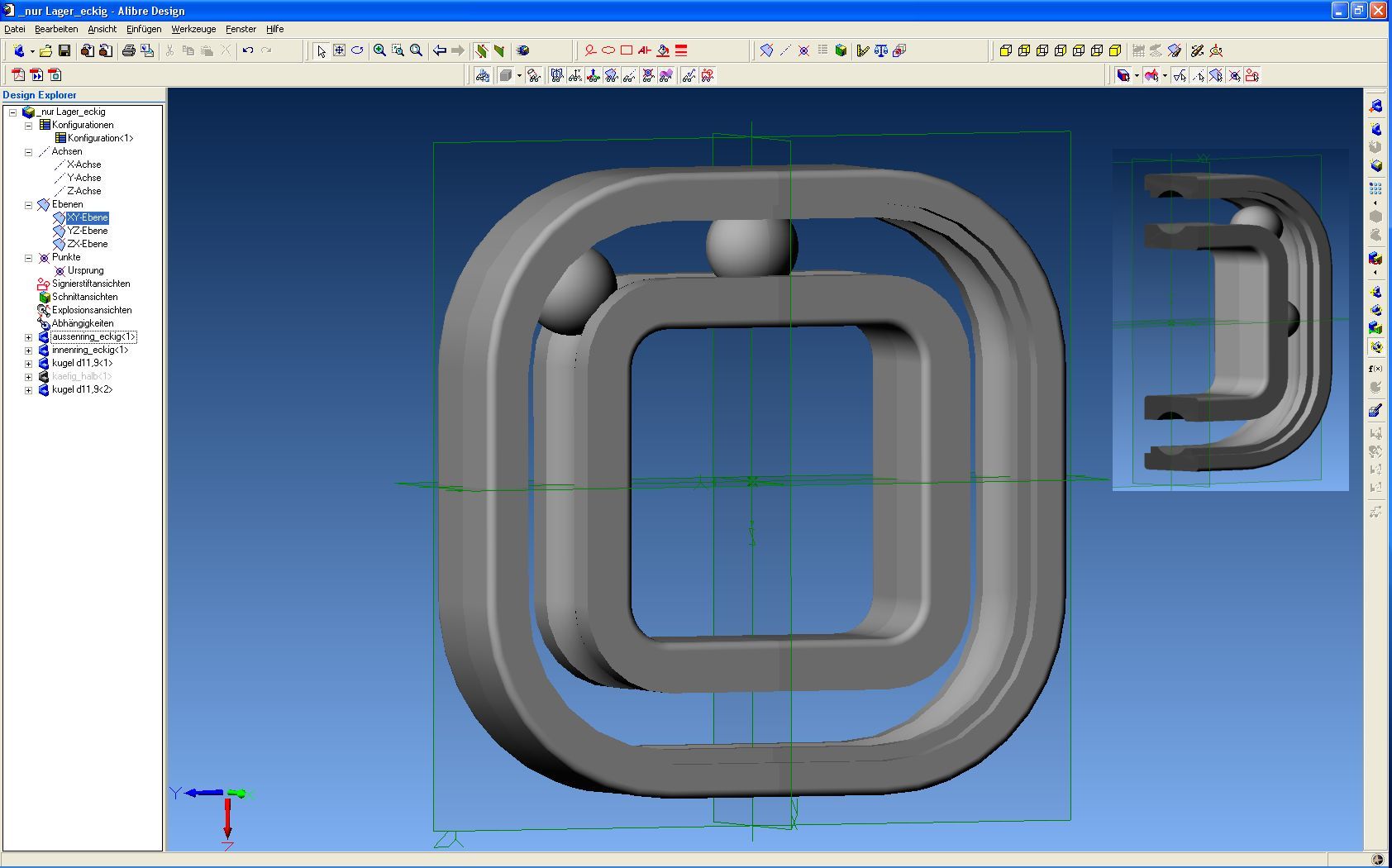Image resolution: width=1392 pixels, height=868 pixels.
Task: Insert an axis from the toolbar
Action: [x=784, y=51]
